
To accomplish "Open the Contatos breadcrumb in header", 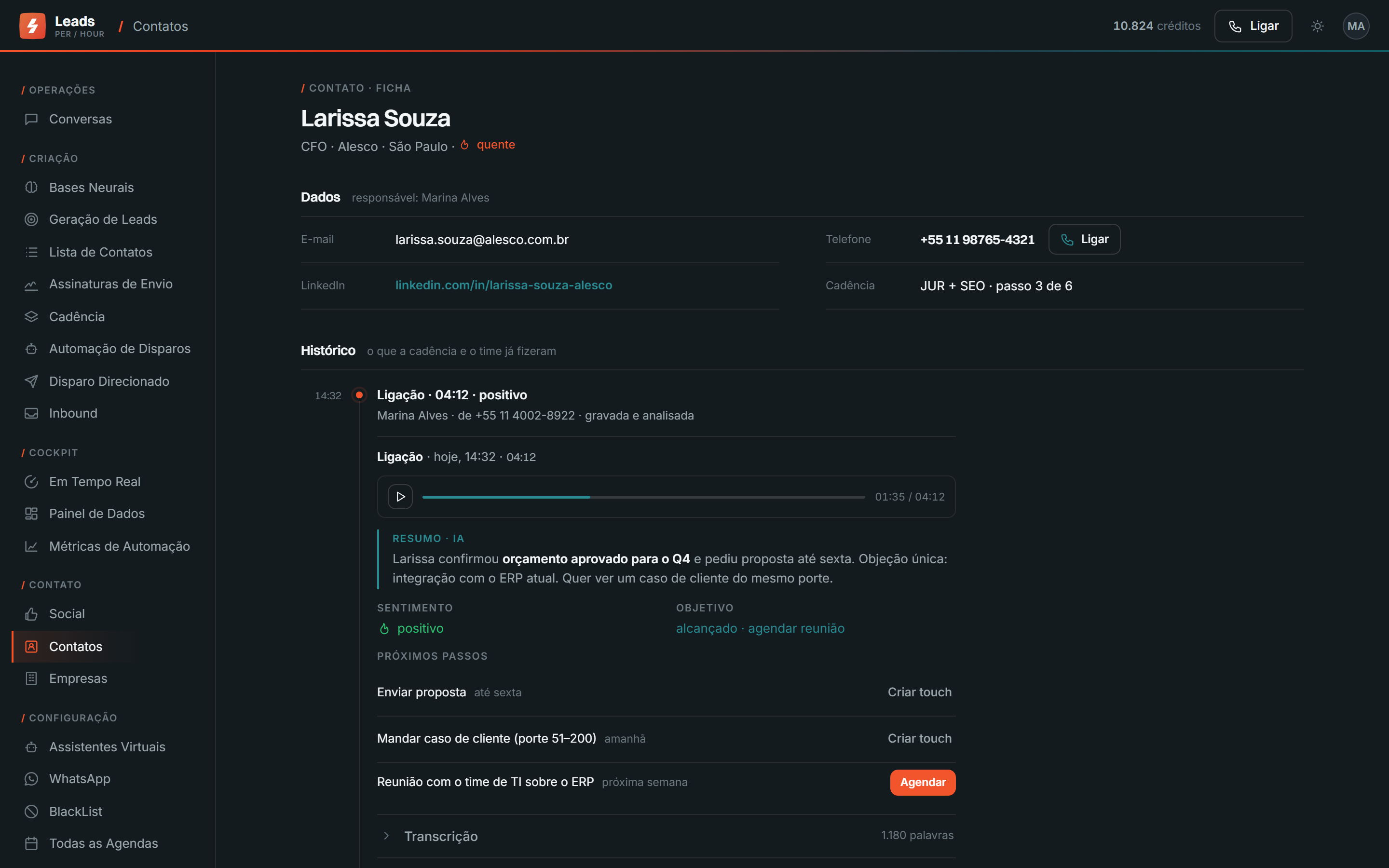I will coord(160,27).
